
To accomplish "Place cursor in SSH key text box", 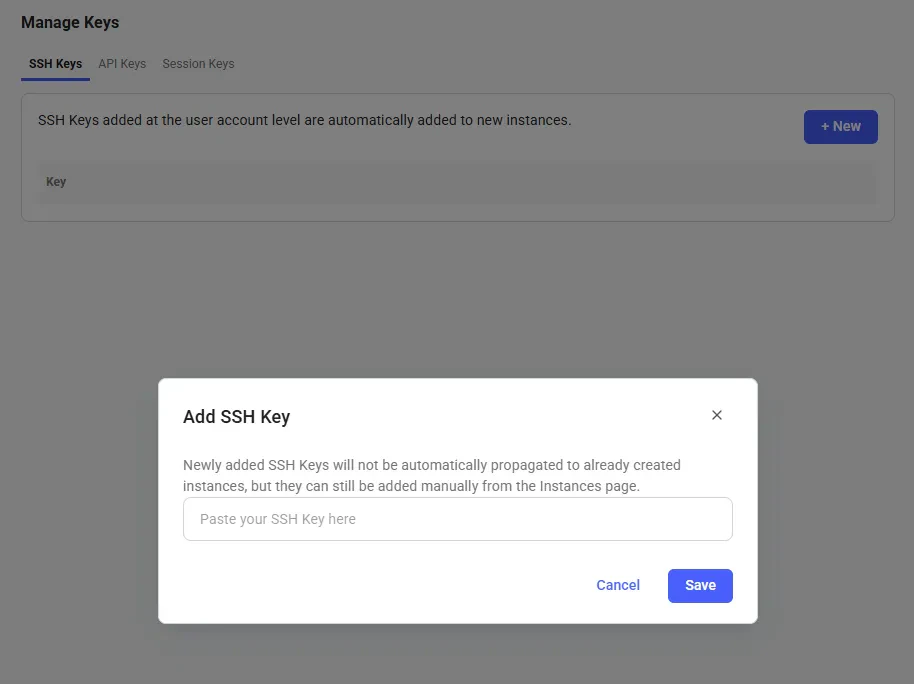I will 458,519.
